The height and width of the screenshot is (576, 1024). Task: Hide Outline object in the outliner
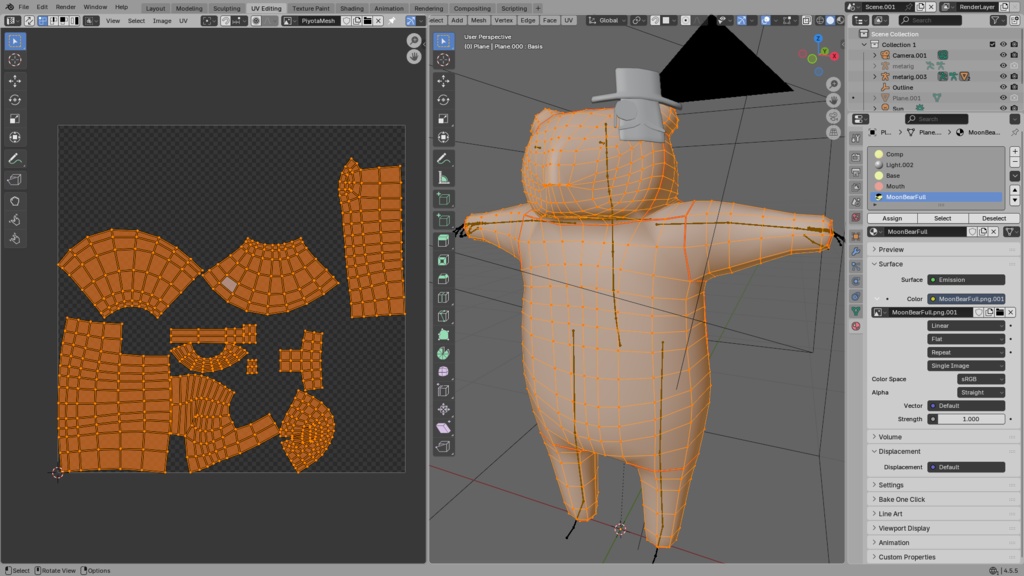point(1003,87)
